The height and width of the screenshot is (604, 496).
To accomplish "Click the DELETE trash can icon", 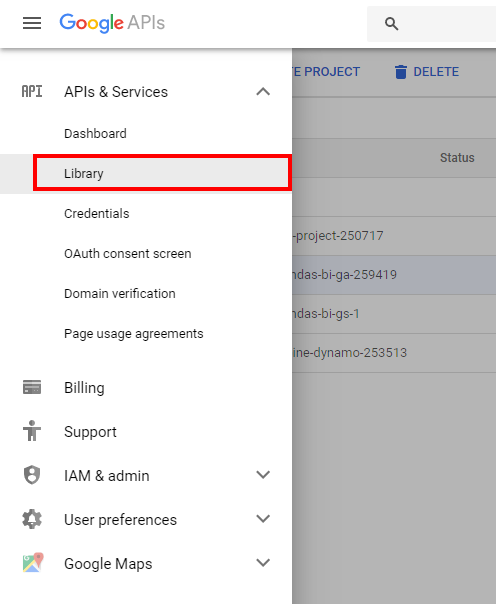I will point(400,72).
